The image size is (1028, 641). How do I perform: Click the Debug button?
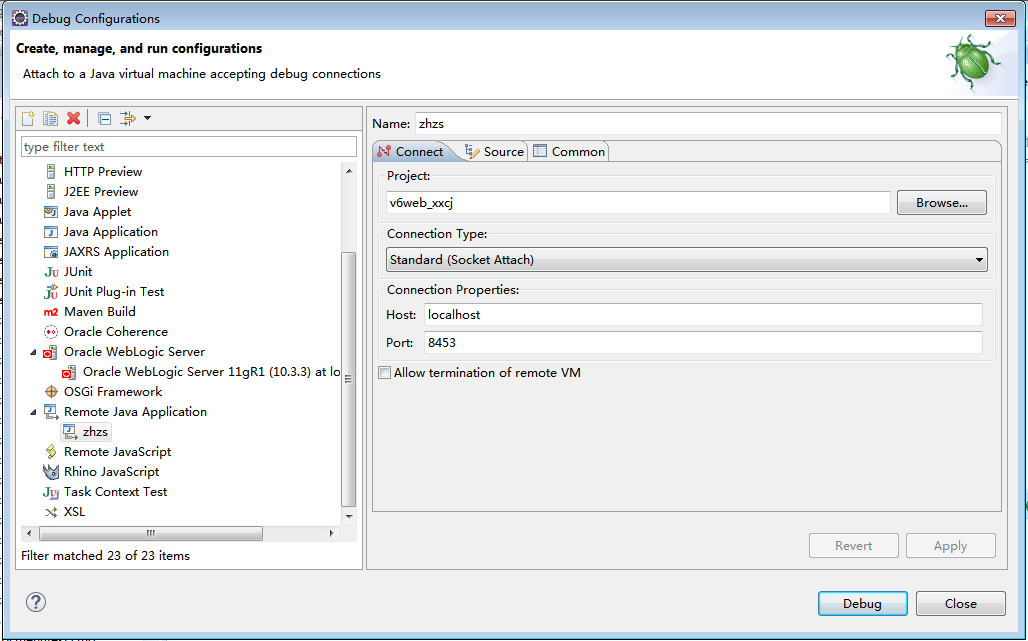point(862,604)
